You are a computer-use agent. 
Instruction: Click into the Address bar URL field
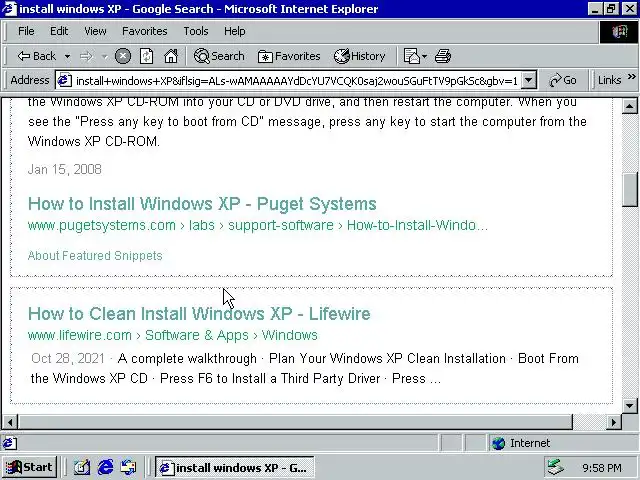coord(296,81)
